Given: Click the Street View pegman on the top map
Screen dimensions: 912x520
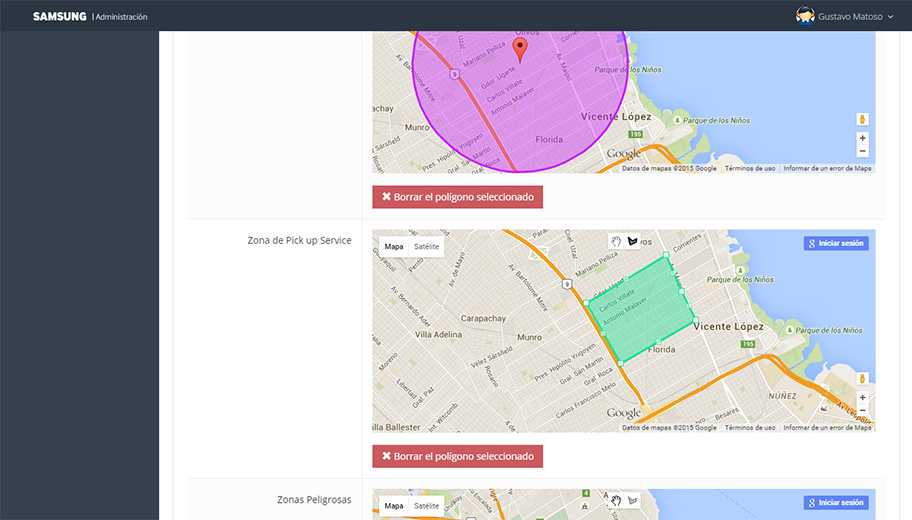Looking at the screenshot, I should point(863,119).
